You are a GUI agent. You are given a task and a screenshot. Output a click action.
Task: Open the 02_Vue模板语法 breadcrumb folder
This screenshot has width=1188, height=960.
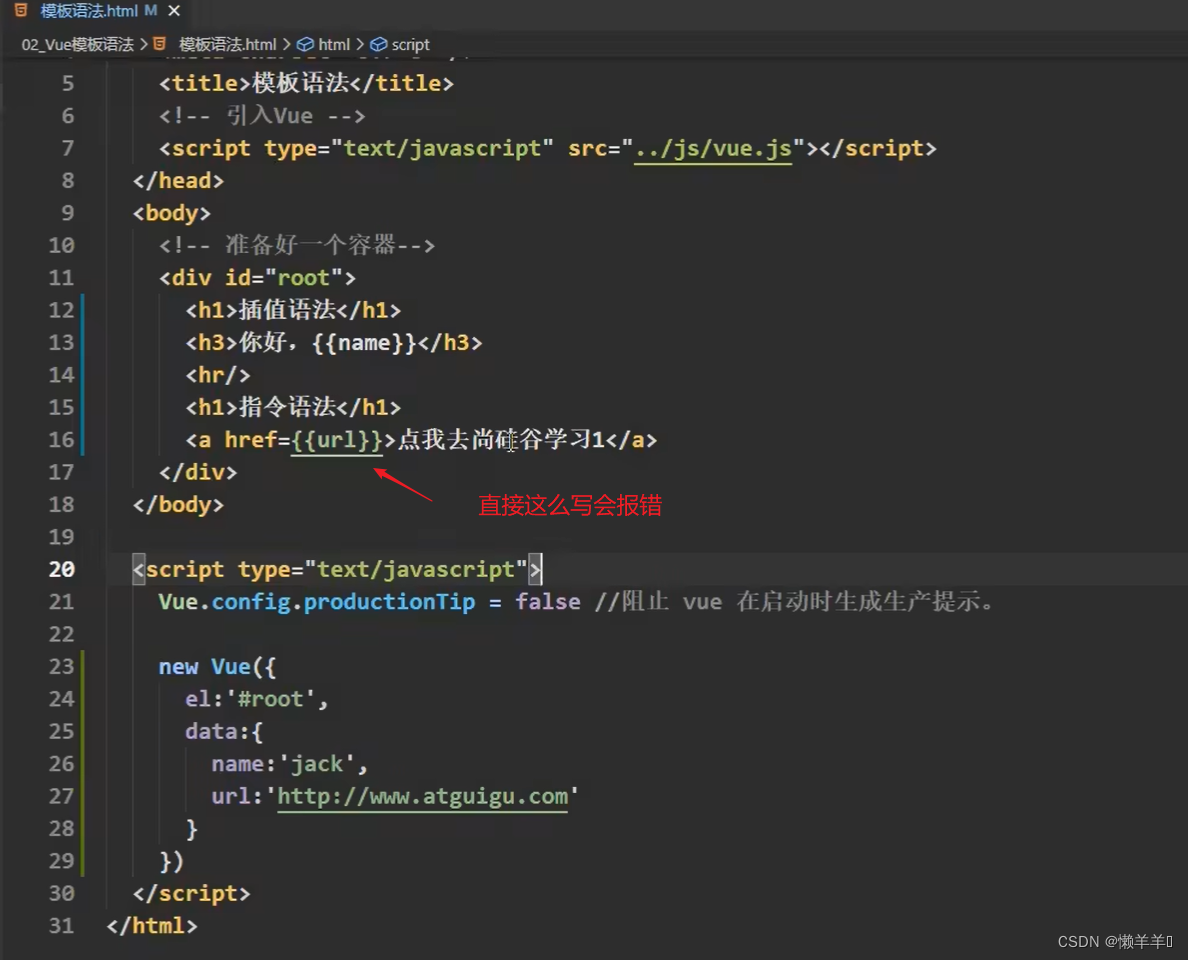(77, 45)
